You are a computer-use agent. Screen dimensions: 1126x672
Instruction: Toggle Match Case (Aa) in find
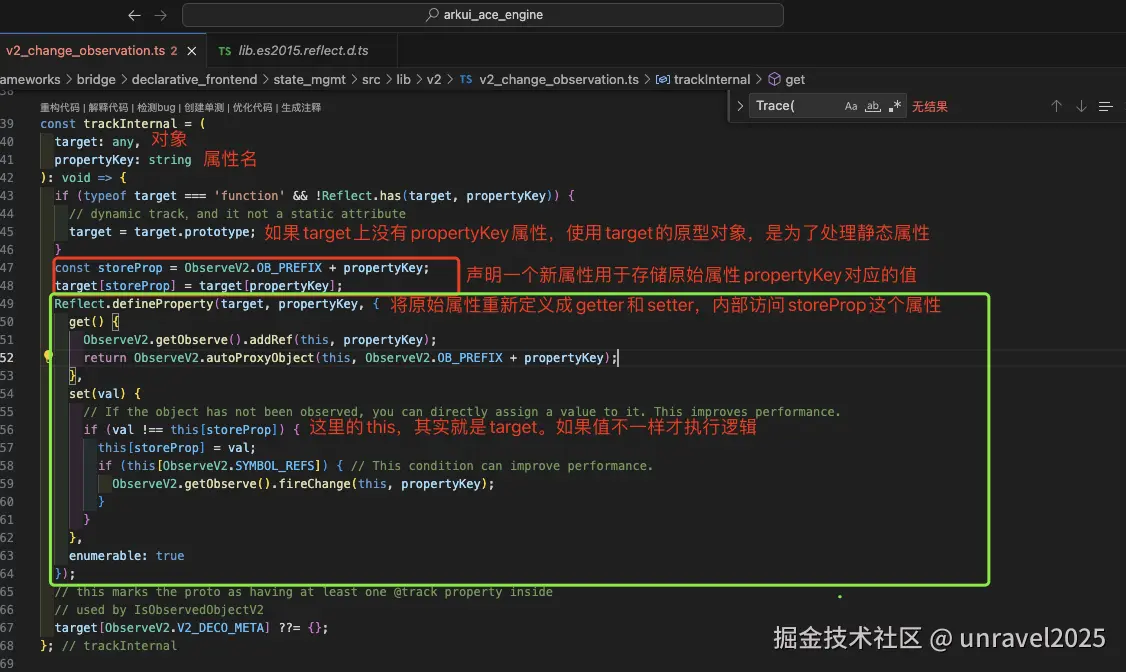click(851, 106)
